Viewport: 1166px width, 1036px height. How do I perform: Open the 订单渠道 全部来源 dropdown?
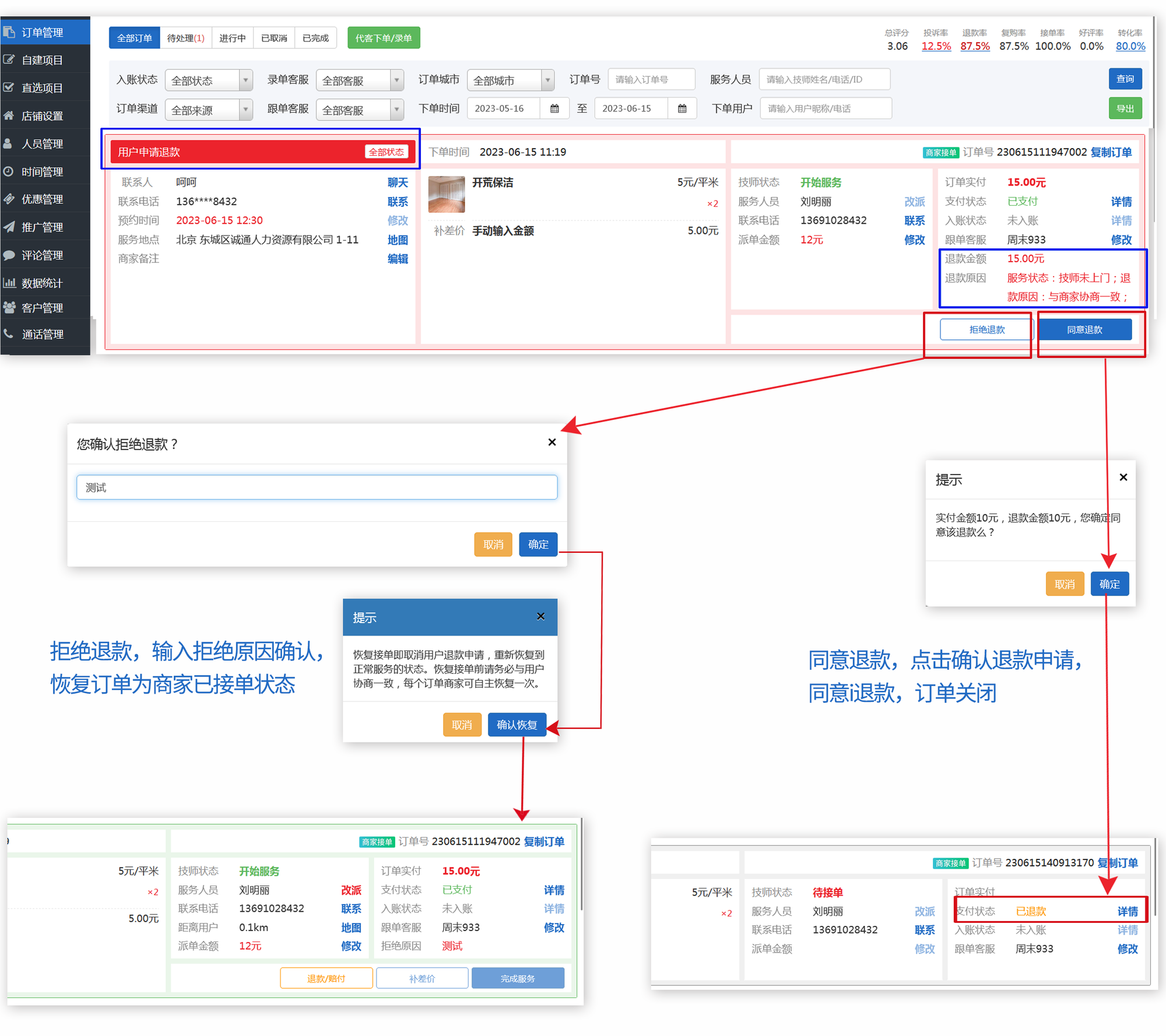(x=209, y=110)
